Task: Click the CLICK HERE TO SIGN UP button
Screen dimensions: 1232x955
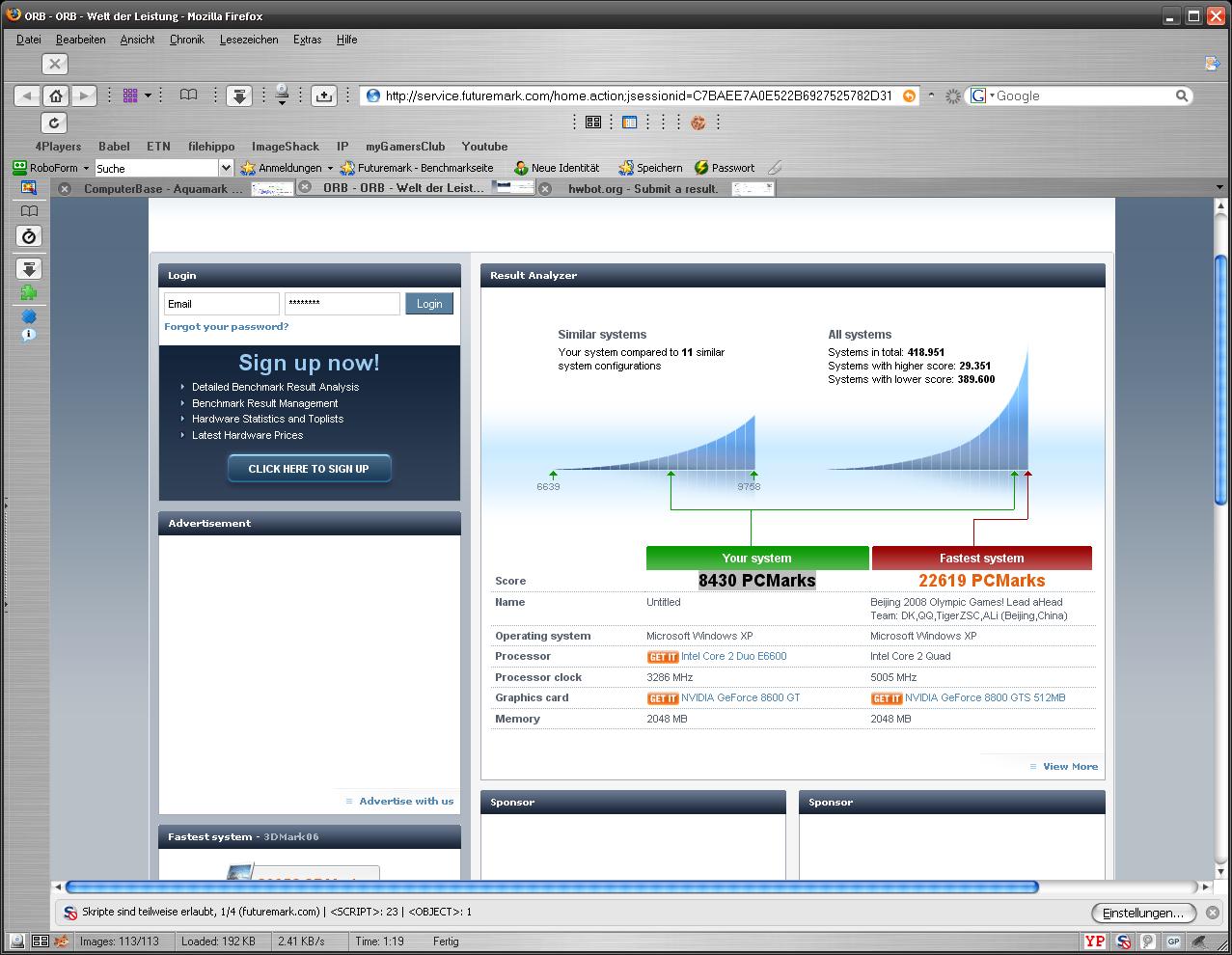Action: coord(309,469)
